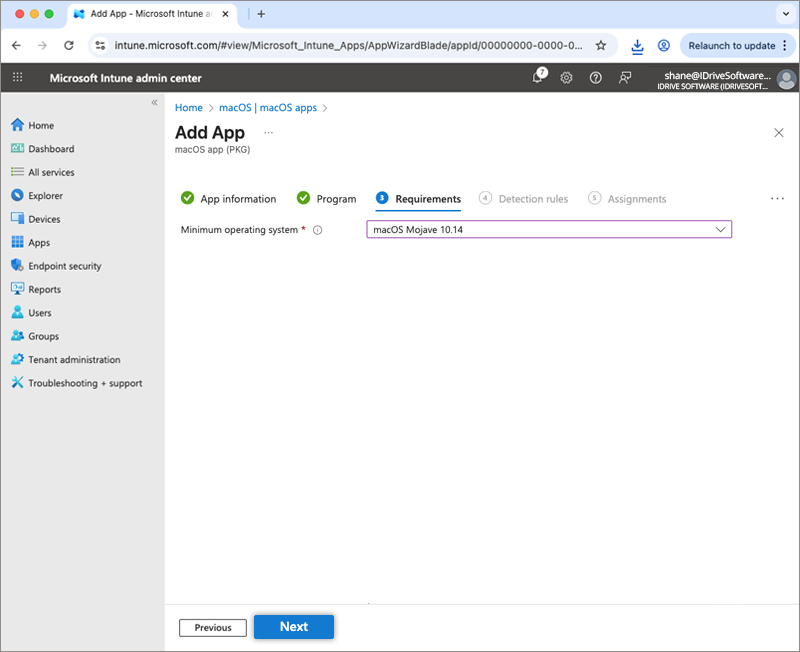800x652 pixels.
Task: Bookmark this page with the star icon
Action: point(601,45)
